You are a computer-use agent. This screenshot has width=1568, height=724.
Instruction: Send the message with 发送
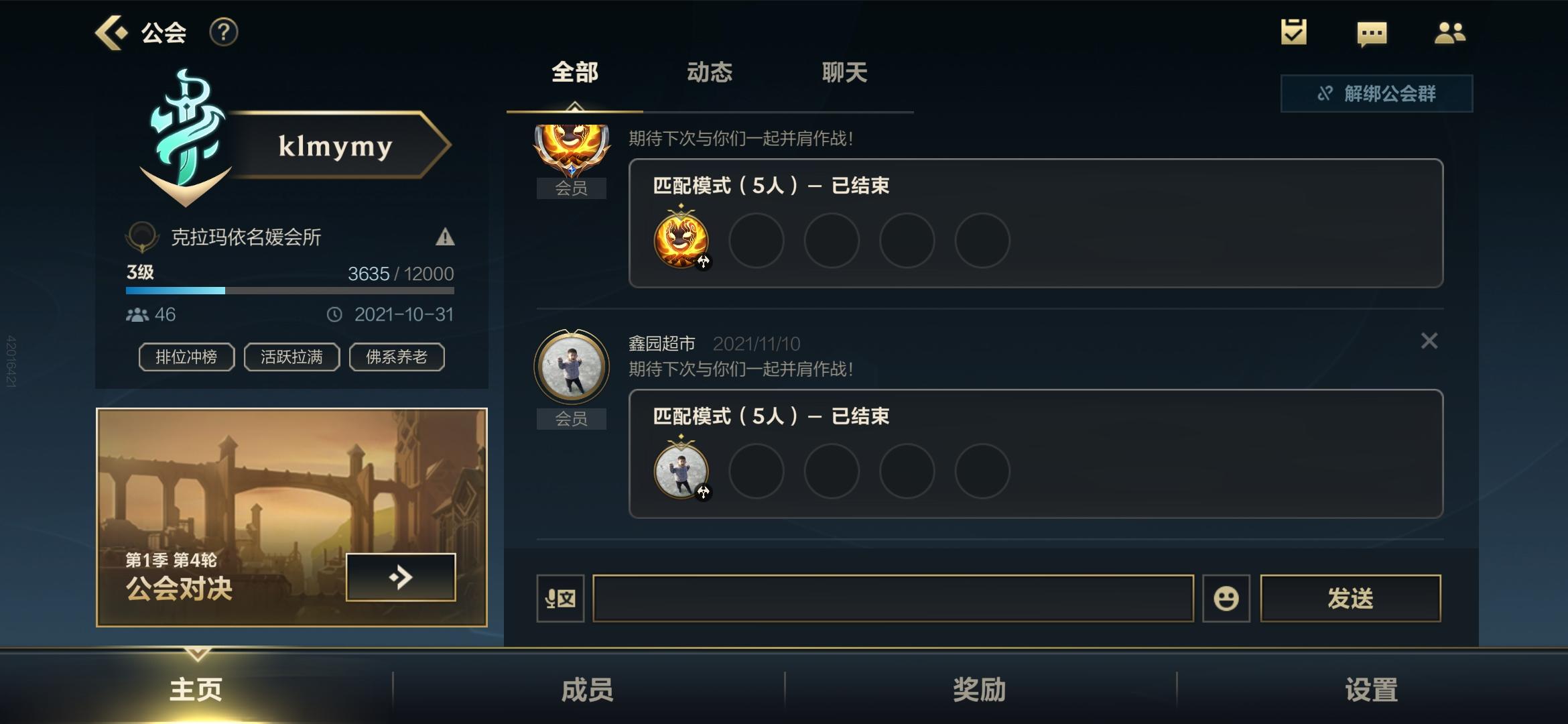[1350, 598]
